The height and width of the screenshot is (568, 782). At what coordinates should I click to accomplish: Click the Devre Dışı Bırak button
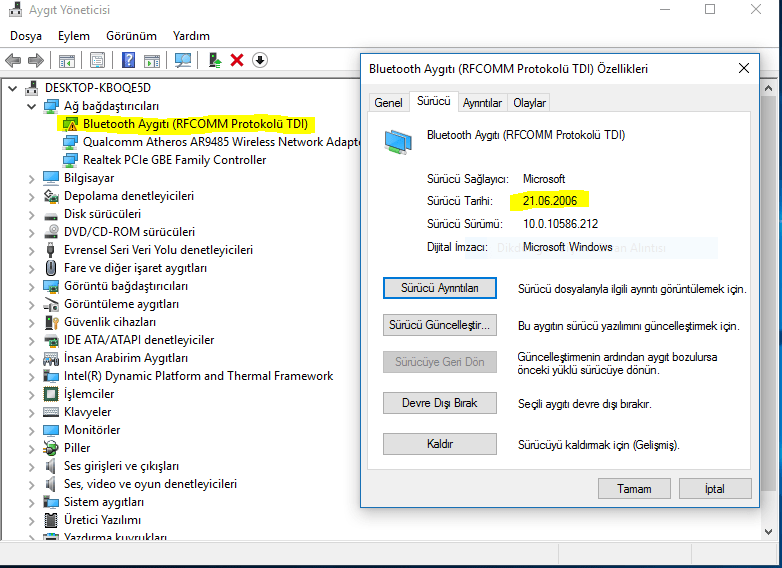click(x=439, y=403)
